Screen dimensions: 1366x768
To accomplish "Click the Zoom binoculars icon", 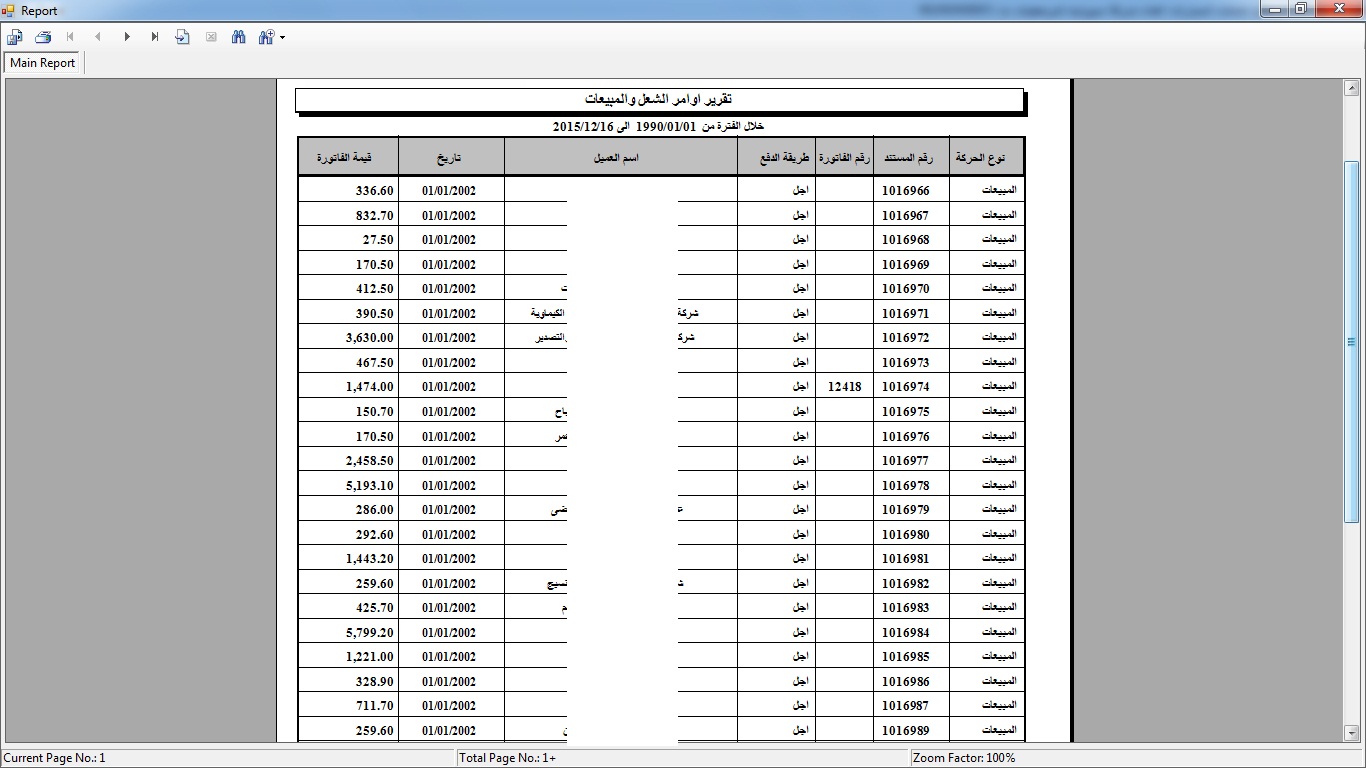I will (x=266, y=37).
